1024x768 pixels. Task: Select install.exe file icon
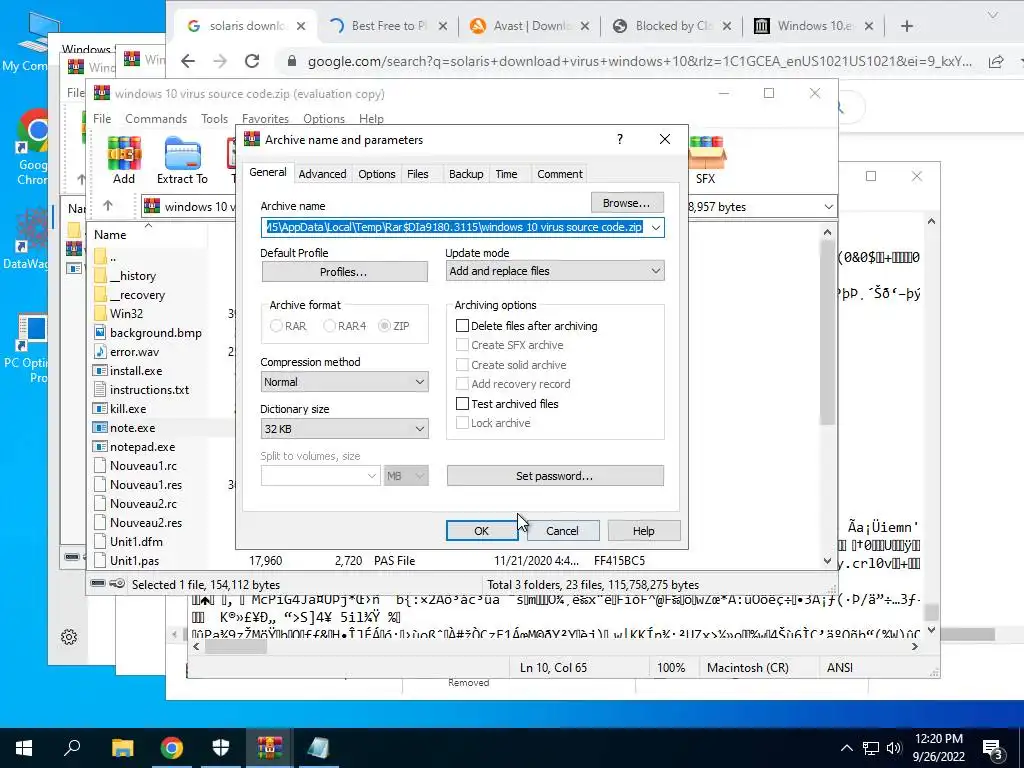click(x=100, y=370)
